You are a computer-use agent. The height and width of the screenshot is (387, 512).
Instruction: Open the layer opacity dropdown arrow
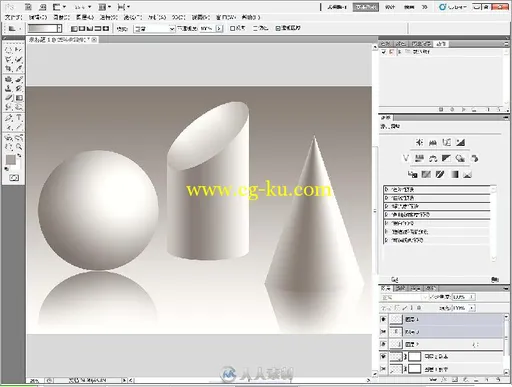click(x=472, y=297)
